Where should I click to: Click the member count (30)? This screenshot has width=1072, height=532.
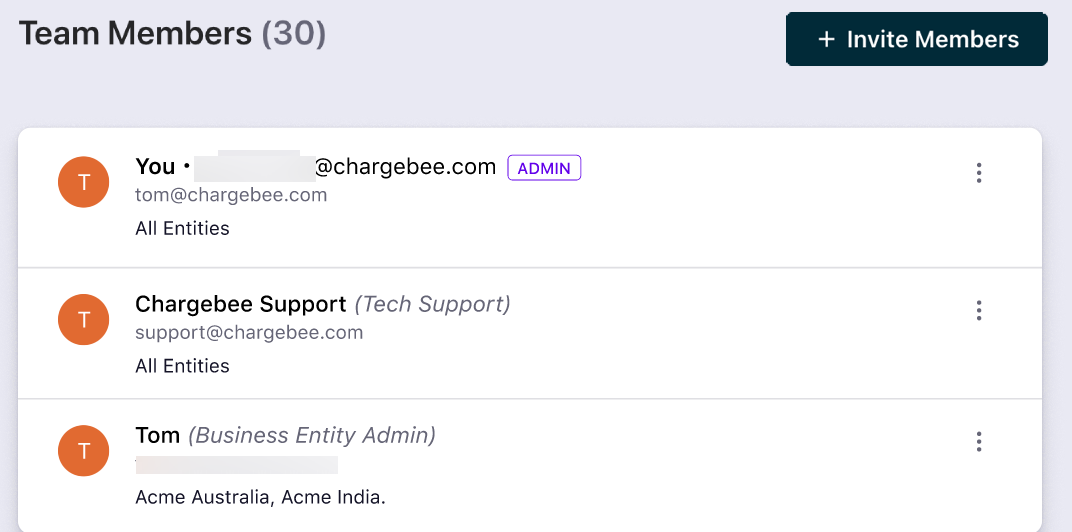[x=294, y=34]
